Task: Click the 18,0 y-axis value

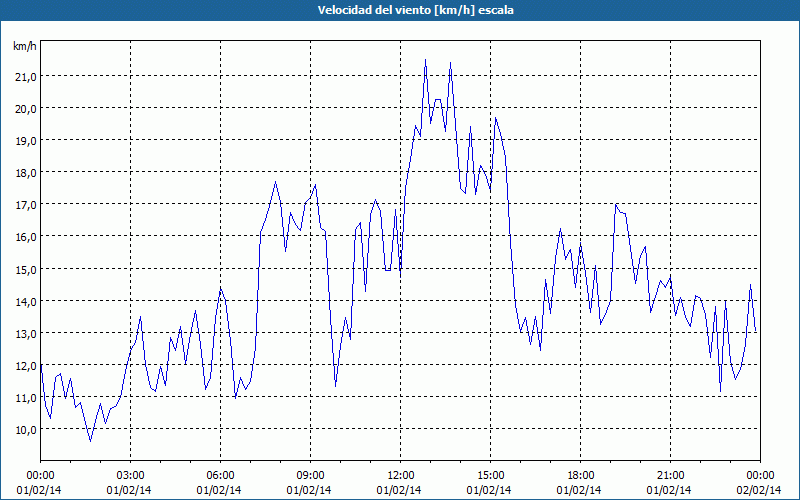Action: (25, 173)
